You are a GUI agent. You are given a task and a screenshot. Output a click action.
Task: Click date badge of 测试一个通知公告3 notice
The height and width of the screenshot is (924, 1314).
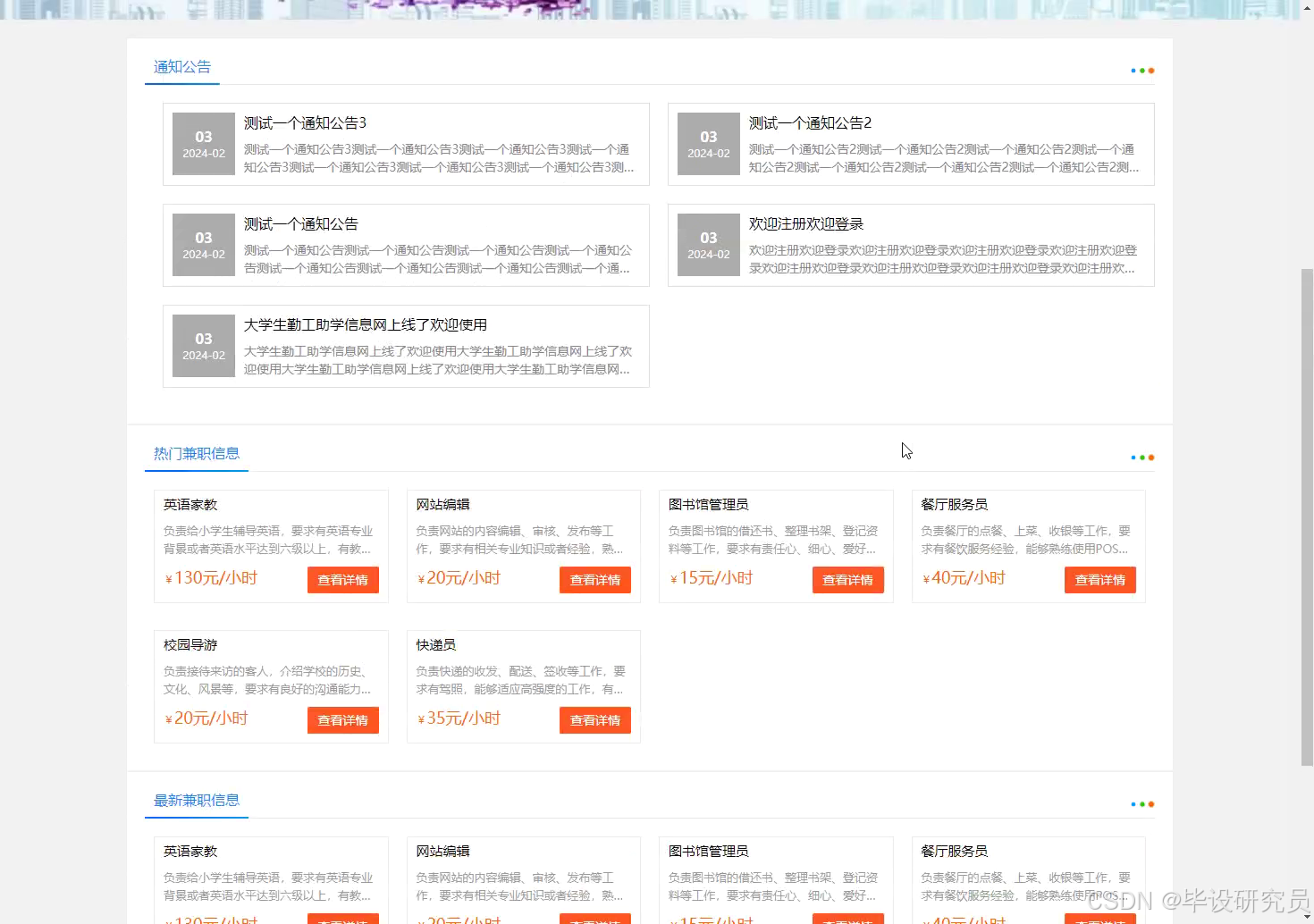204,144
